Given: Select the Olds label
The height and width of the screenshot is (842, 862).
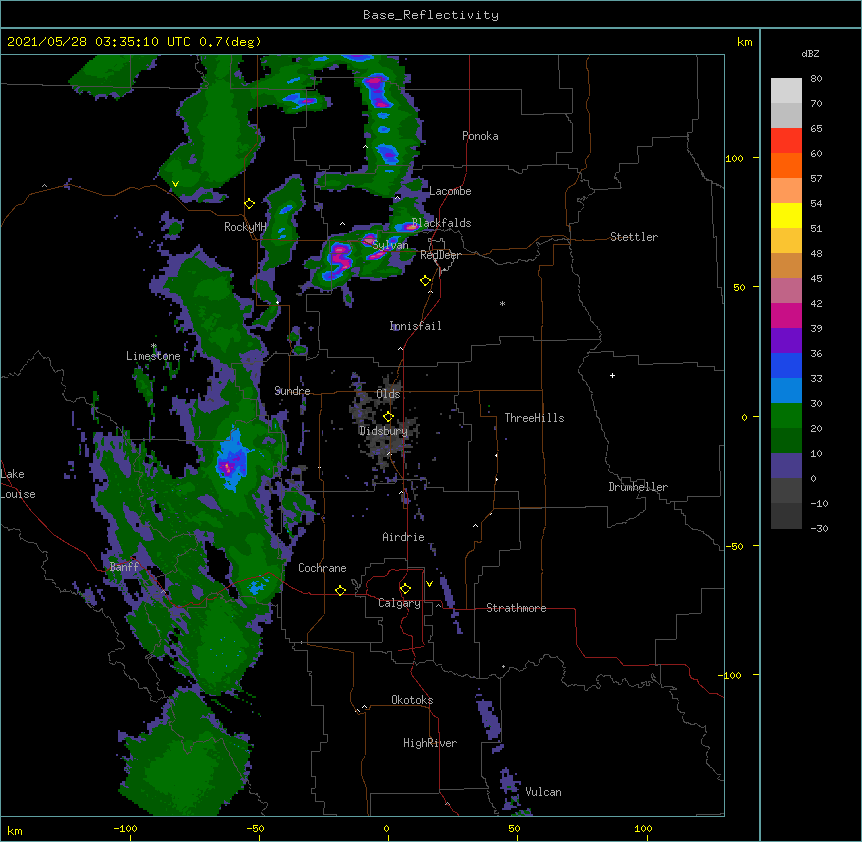Looking at the screenshot, I should [388, 394].
